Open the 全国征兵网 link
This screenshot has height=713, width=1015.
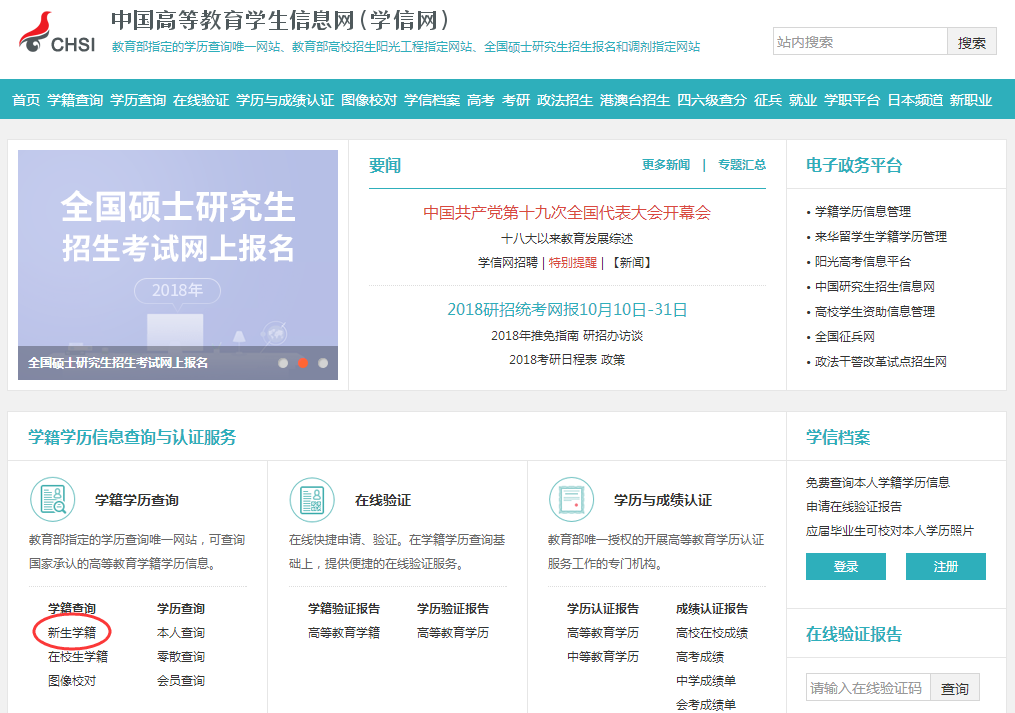point(845,337)
